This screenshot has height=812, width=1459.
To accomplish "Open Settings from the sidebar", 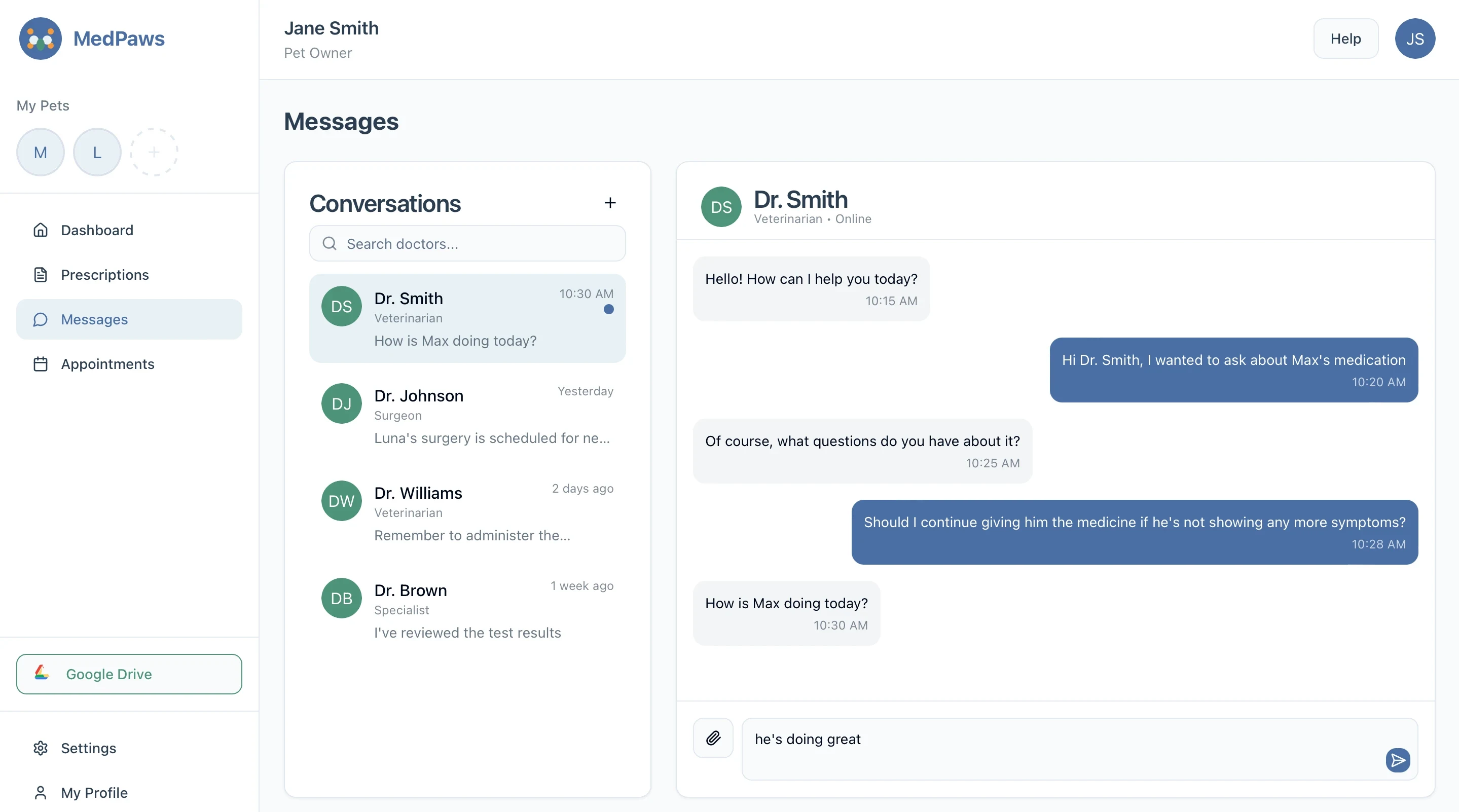I will (x=129, y=748).
